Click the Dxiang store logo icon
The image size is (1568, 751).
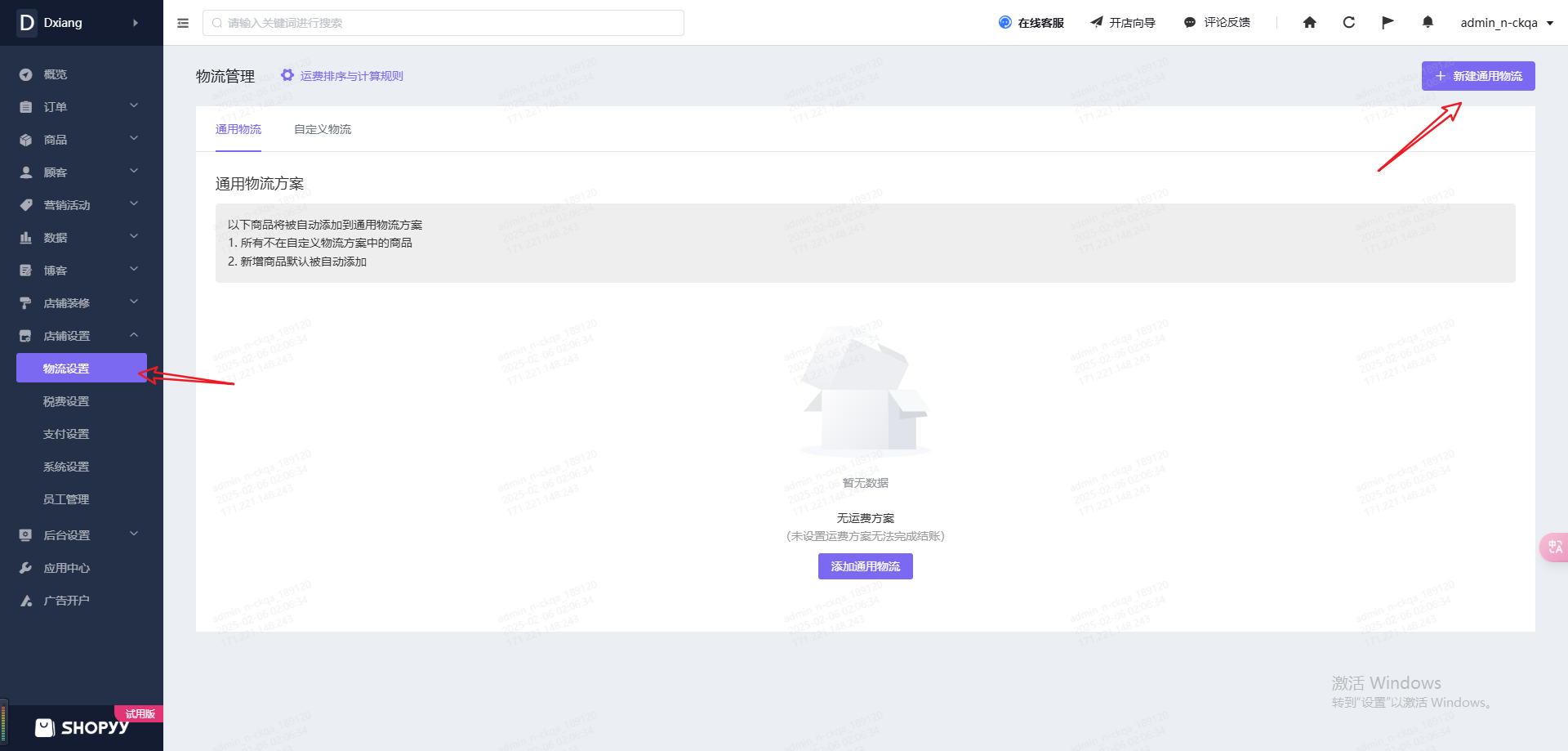[x=27, y=23]
